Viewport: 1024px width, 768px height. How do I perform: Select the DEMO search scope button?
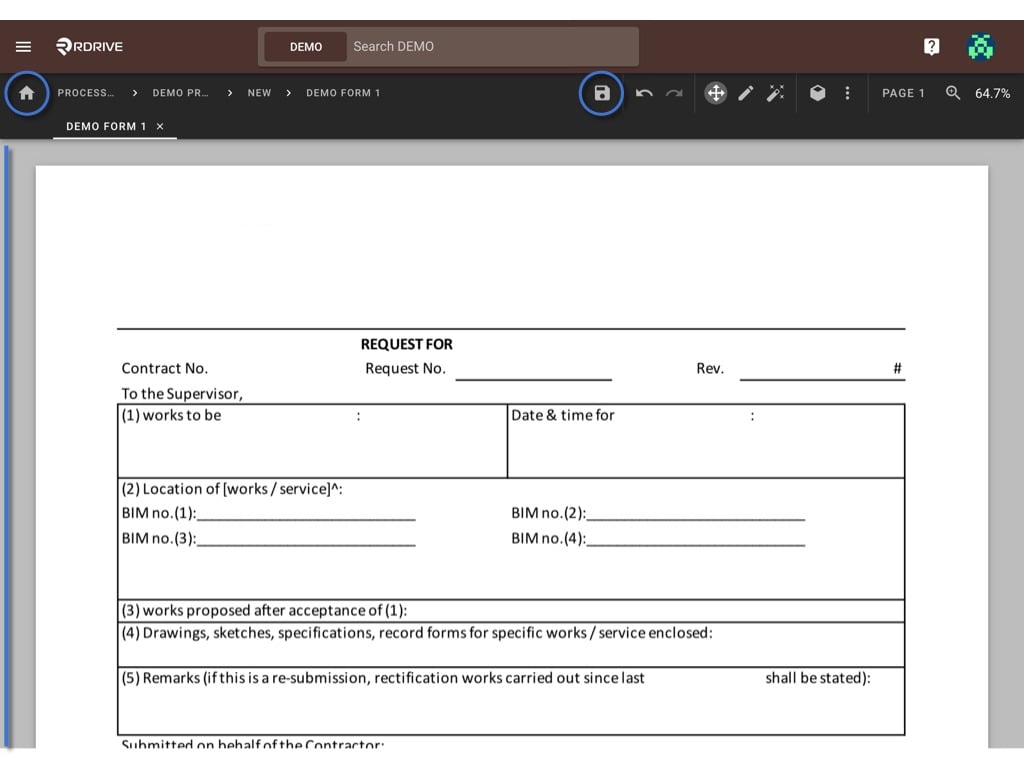[x=306, y=47]
